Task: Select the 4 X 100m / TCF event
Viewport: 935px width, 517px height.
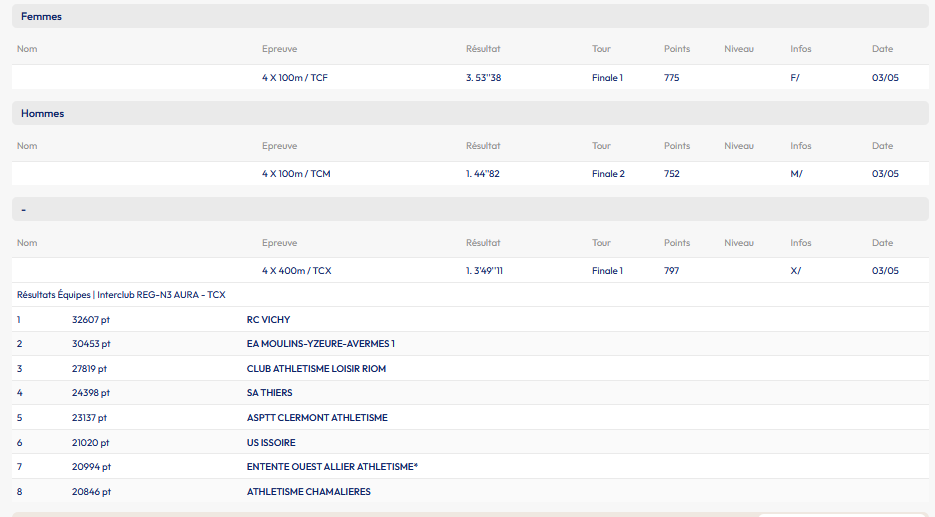Action: click(295, 78)
